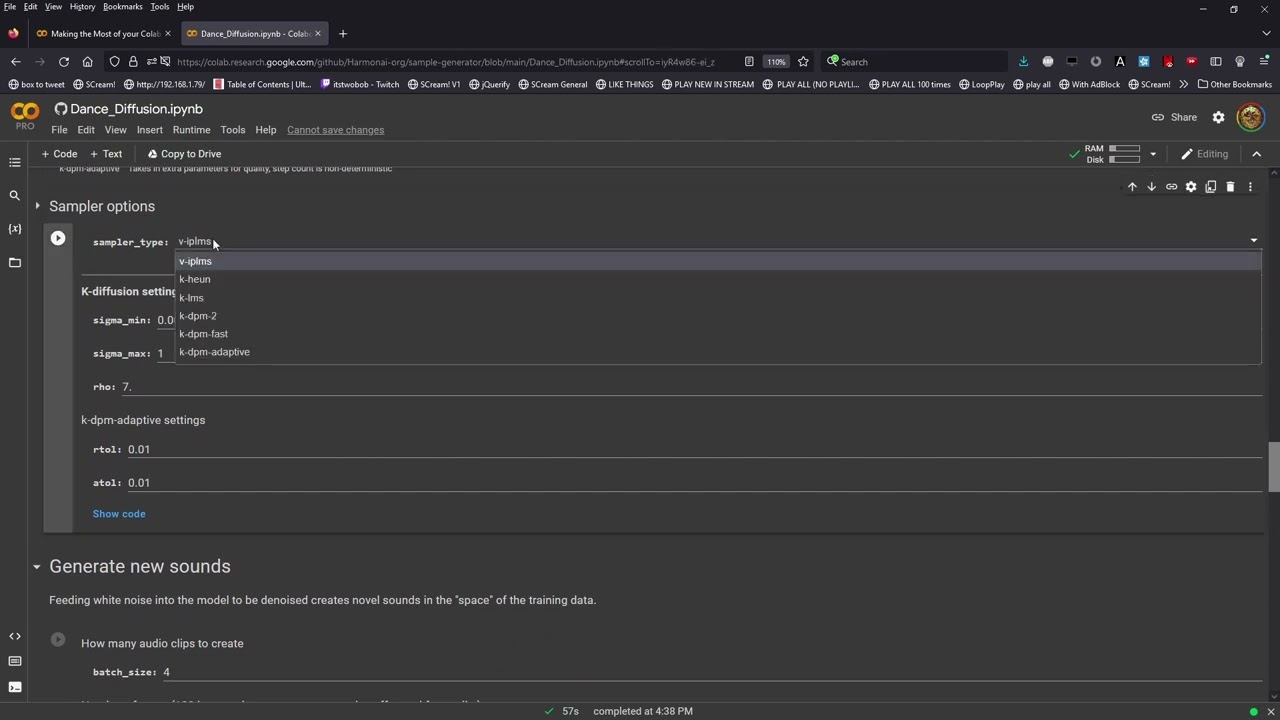This screenshot has width=1280, height=720.
Task: Go to browser home page
Action: click(x=87, y=62)
